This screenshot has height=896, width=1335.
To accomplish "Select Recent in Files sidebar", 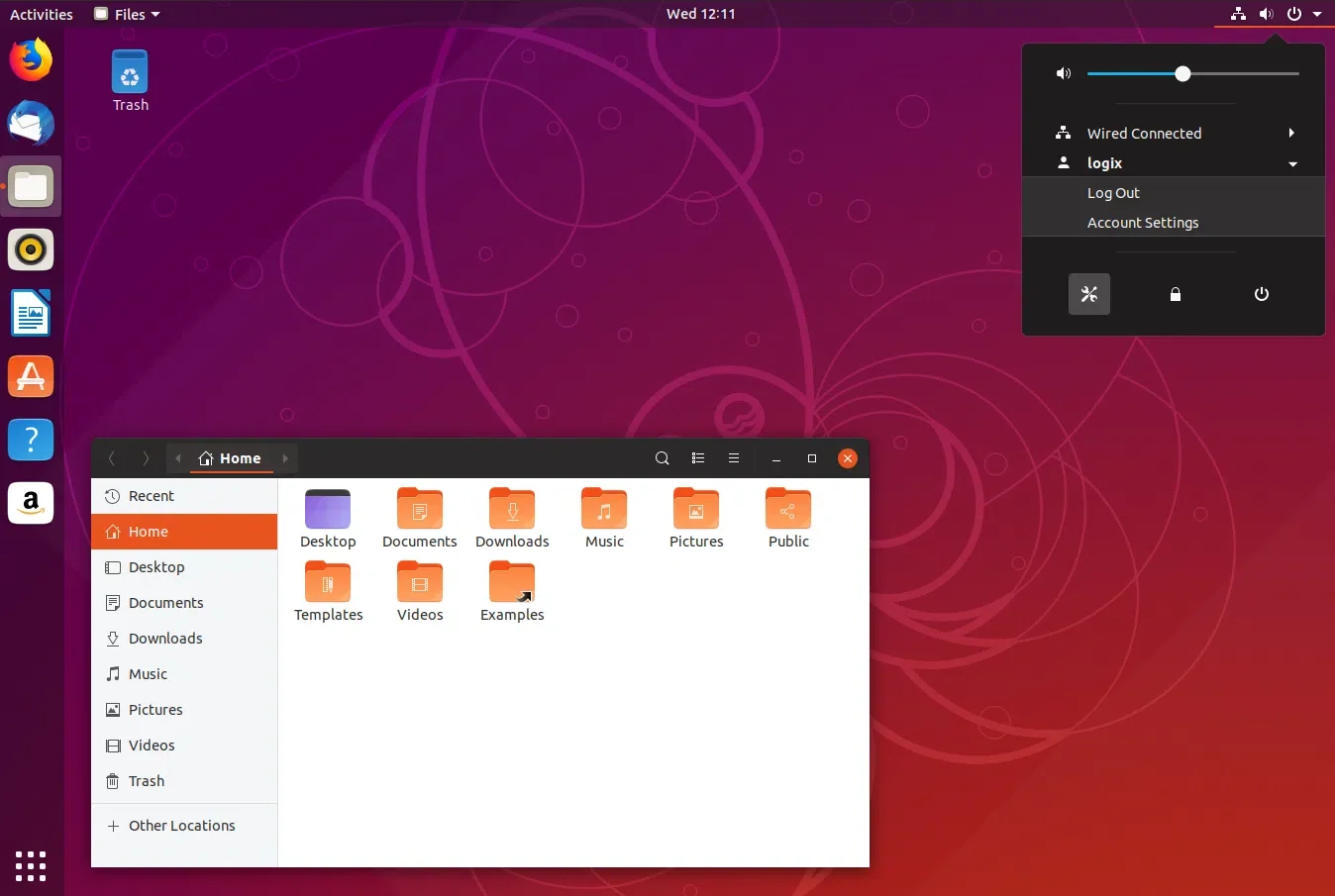I will click(184, 496).
